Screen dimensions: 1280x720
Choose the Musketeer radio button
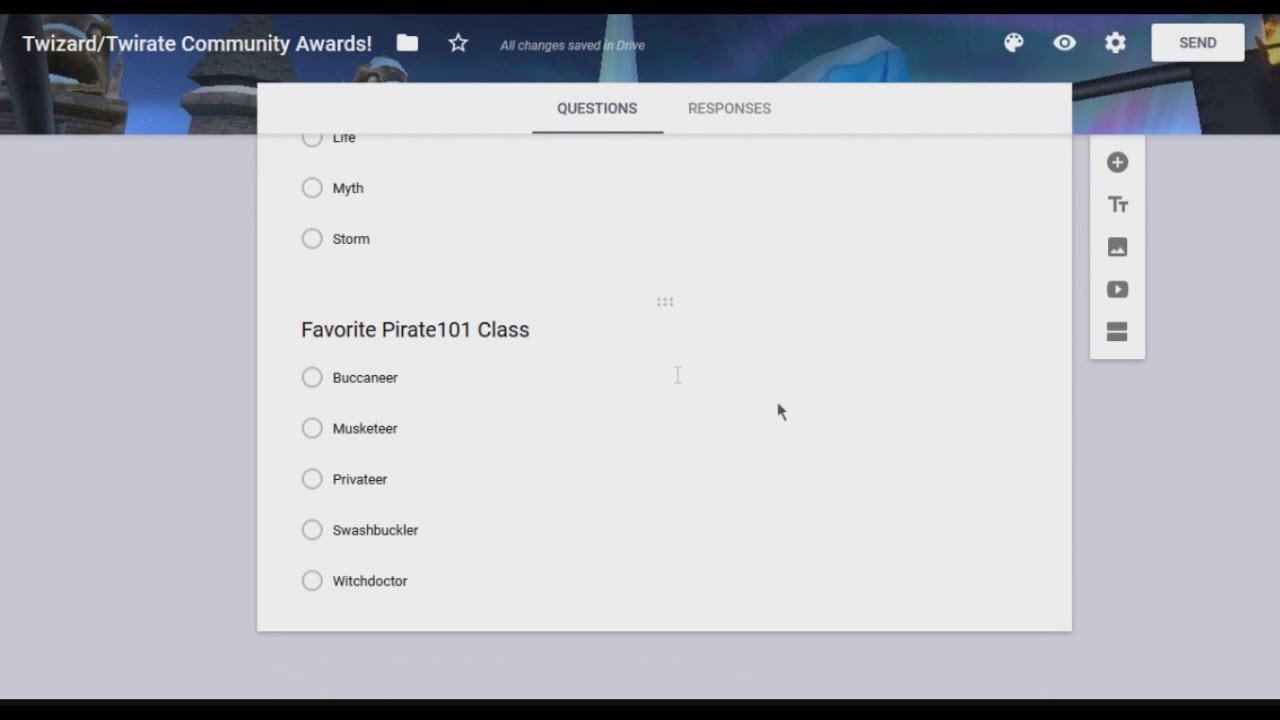click(312, 428)
